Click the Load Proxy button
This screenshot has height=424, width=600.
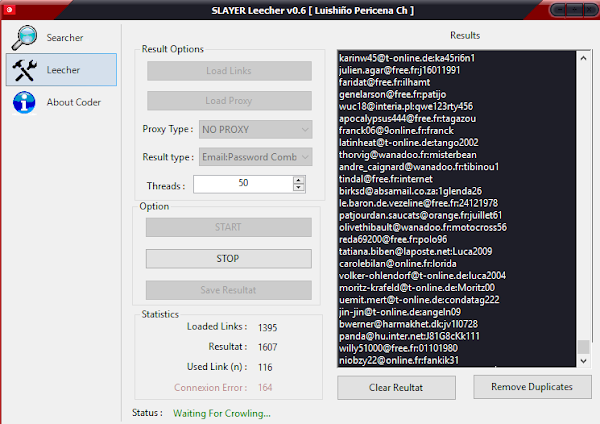click(x=229, y=101)
